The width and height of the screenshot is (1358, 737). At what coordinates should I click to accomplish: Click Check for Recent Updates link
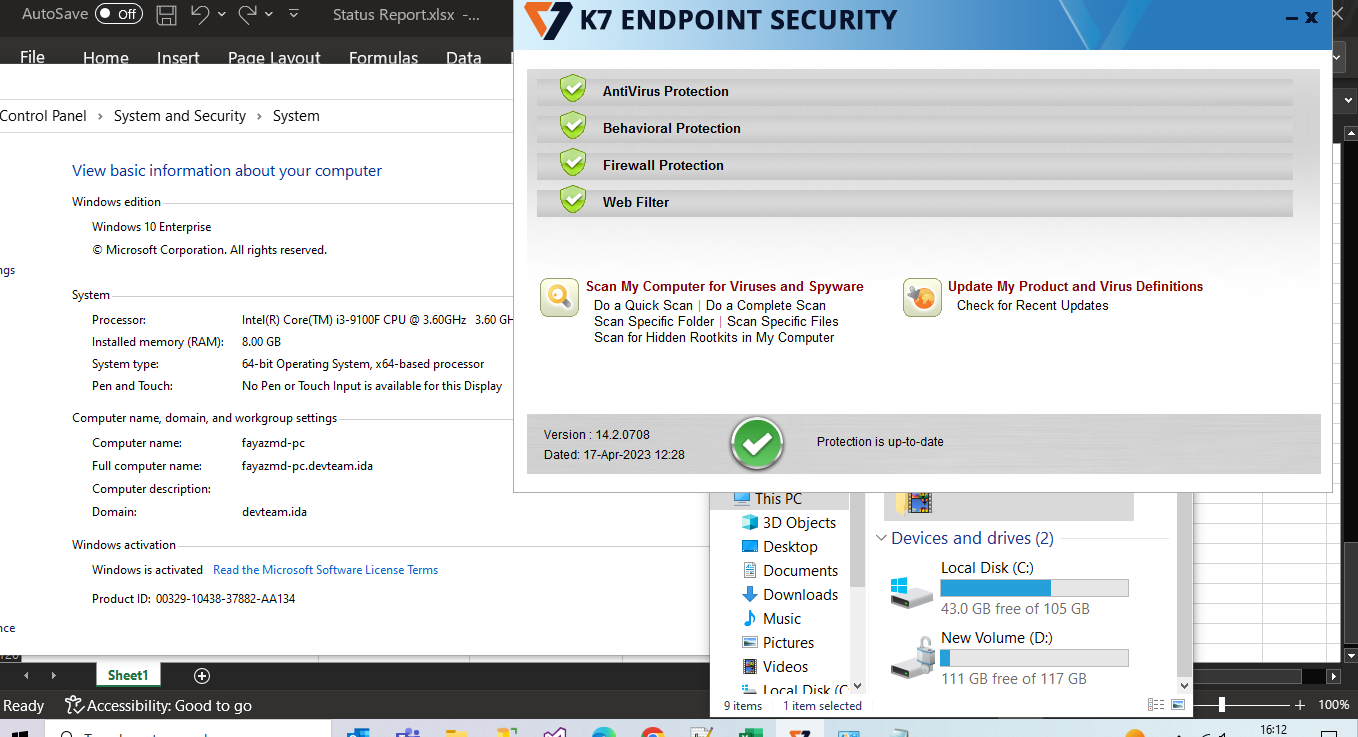coord(1032,306)
